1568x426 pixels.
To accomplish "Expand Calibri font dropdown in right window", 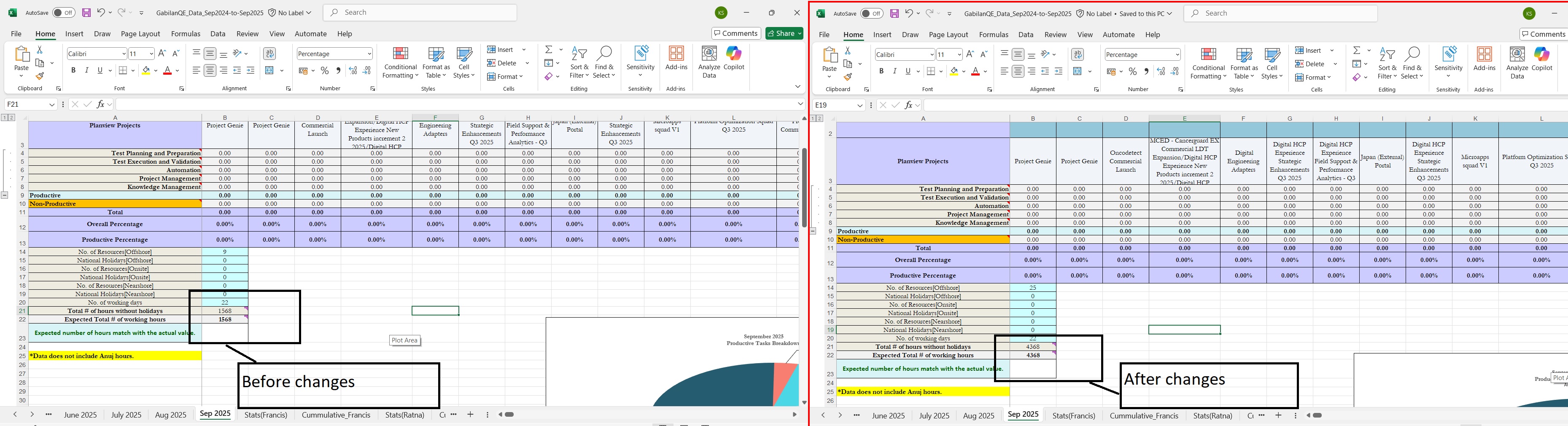I will coord(931,55).
